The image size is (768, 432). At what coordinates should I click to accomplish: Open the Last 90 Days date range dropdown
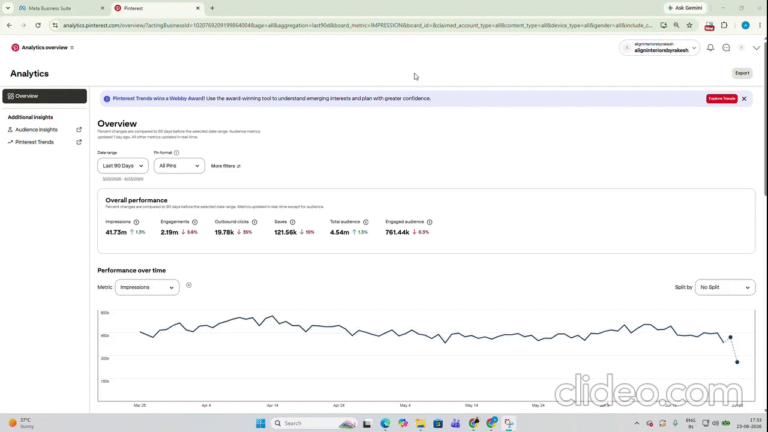pos(122,166)
